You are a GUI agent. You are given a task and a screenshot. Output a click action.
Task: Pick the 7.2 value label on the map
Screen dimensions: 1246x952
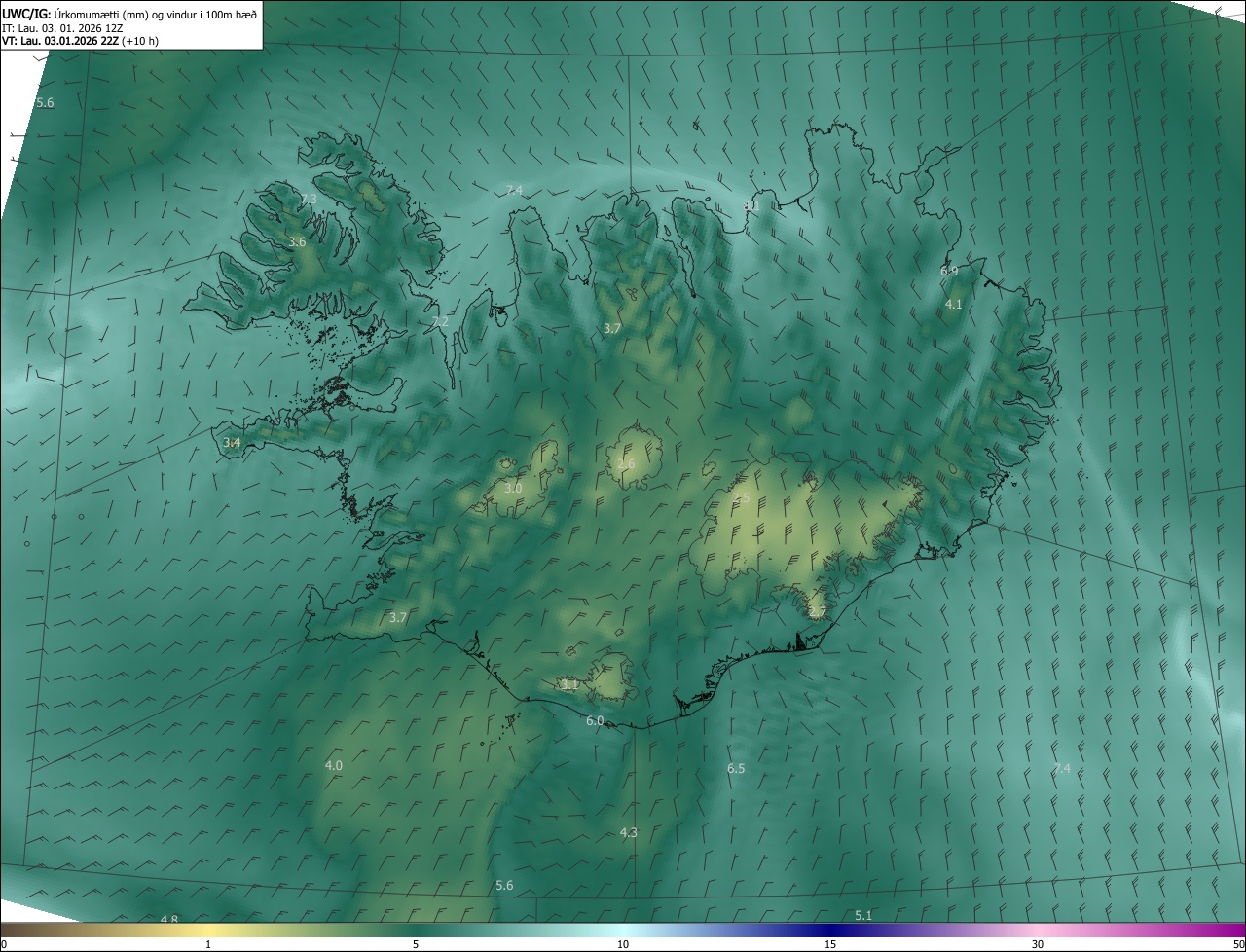click(x=440, y=321)
